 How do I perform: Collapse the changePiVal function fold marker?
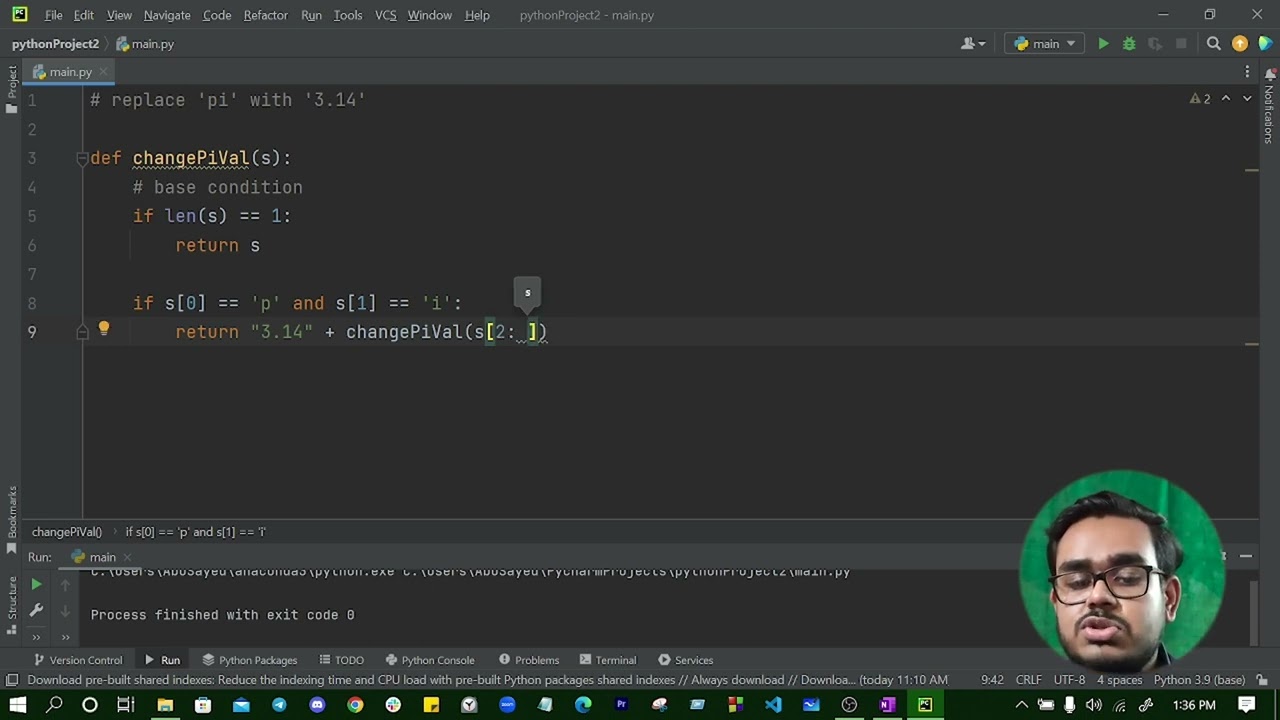(82, 158)
